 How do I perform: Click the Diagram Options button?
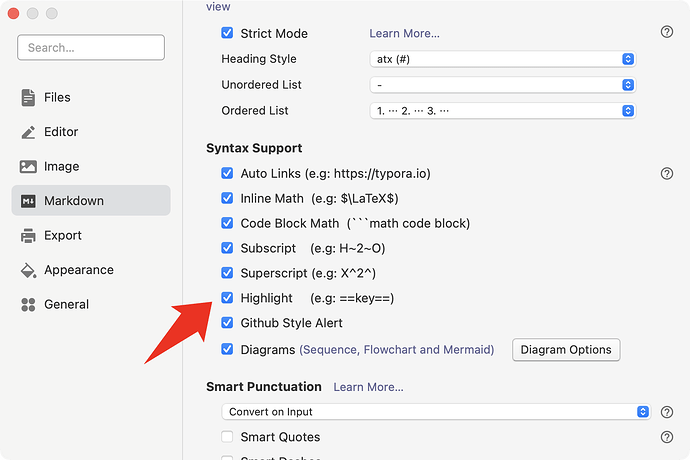[x=566, y=350]
